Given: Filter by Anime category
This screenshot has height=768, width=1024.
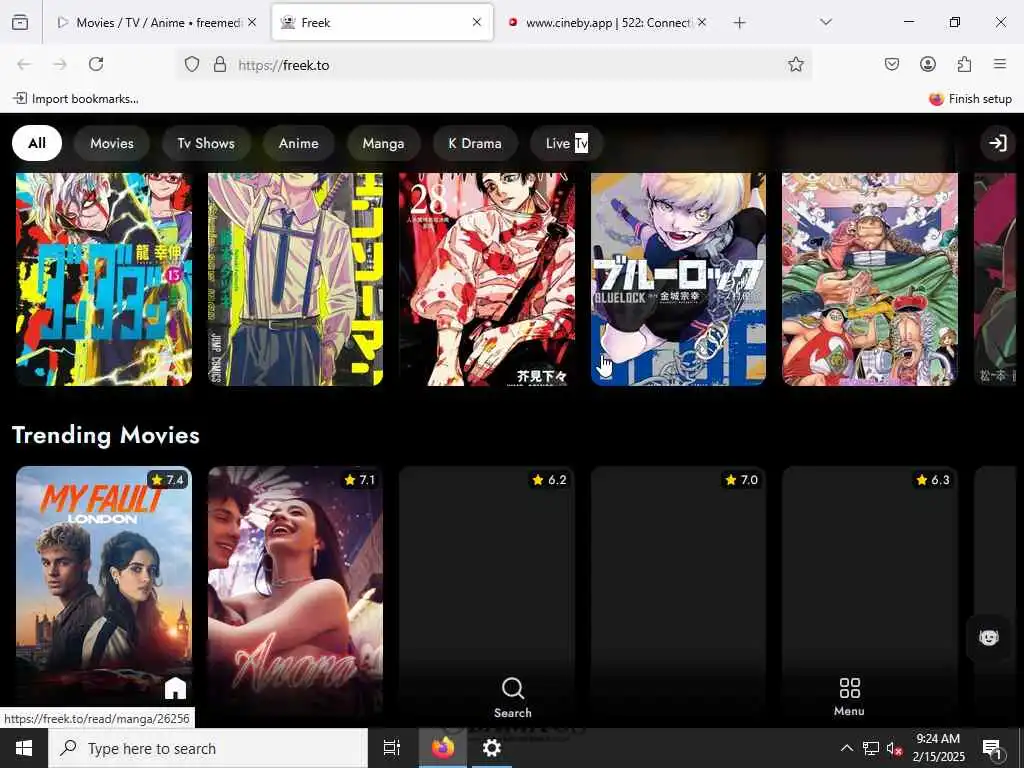Looking at the screenshot, I should 298,143.
